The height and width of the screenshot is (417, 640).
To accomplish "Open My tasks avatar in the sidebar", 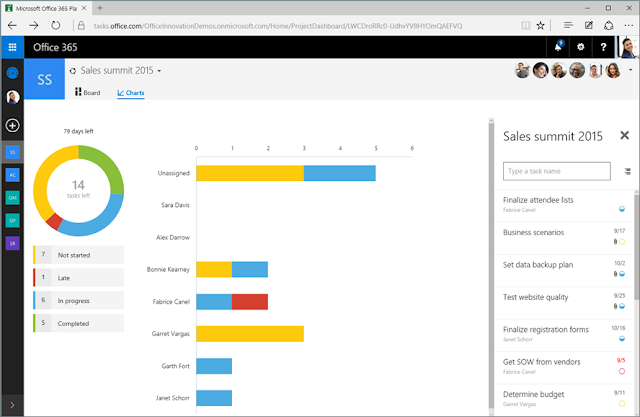I will (12, 97).
